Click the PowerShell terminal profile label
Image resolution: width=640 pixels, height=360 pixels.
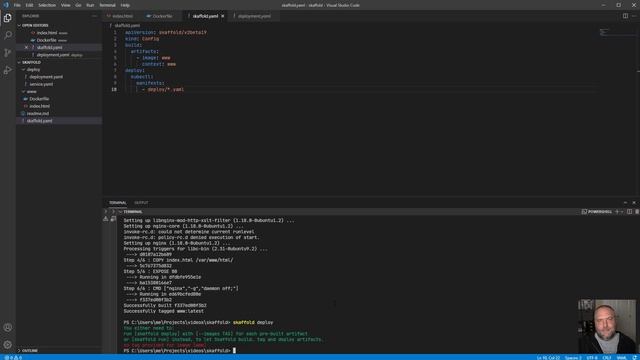[597, 212]
